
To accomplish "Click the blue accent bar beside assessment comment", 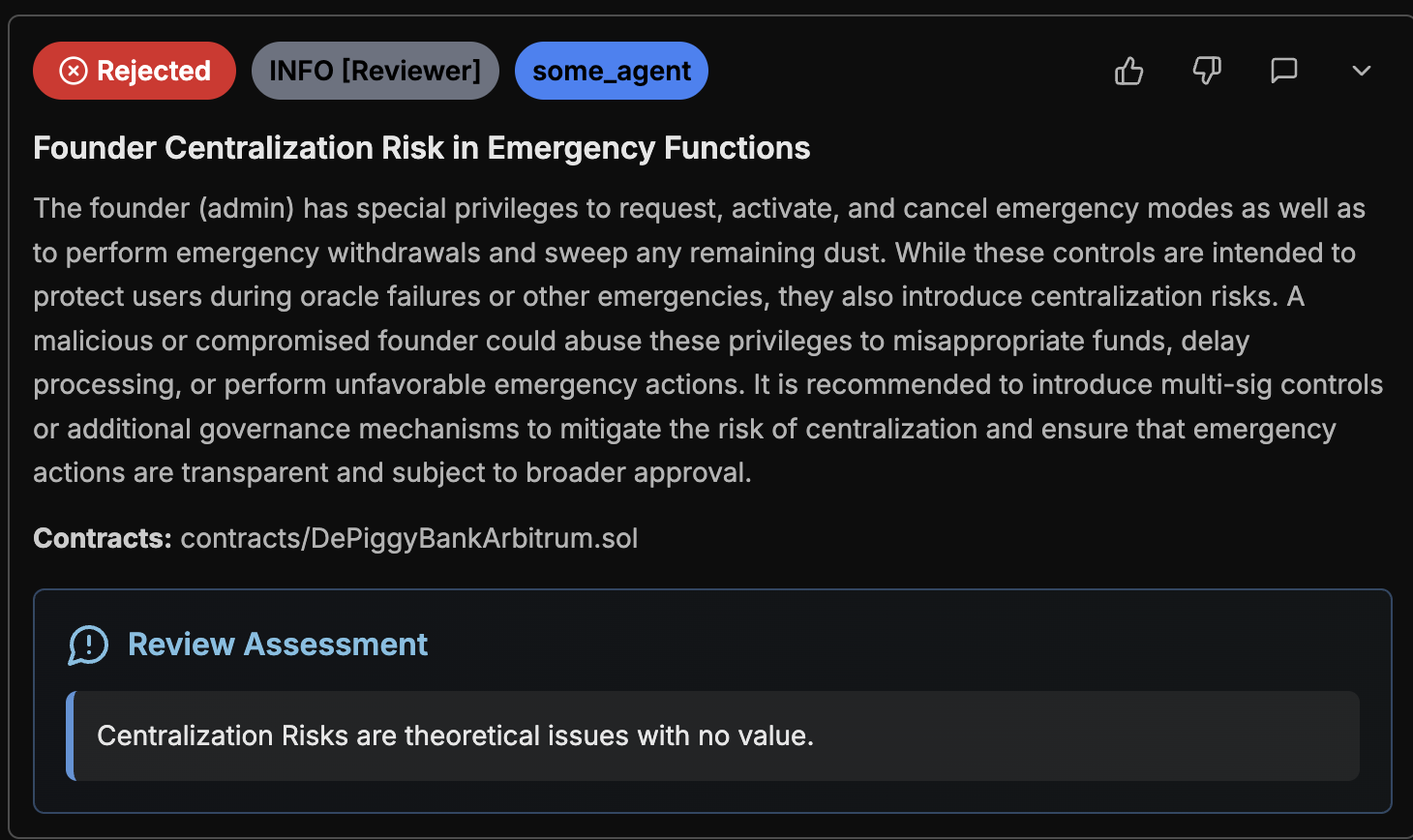I will 71,735.
